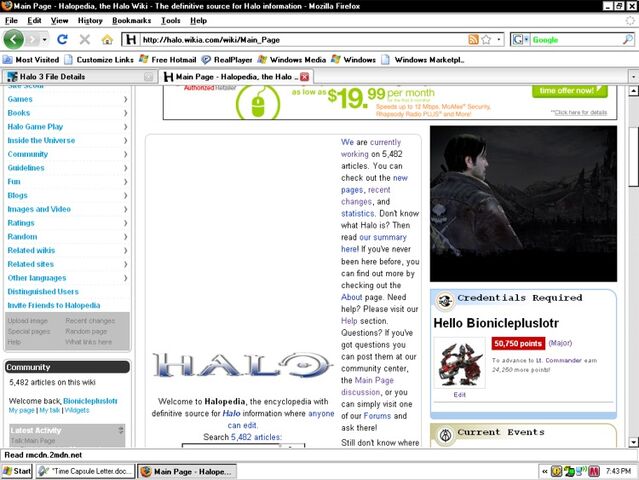Close the Main Page - Halopedia tab
Image resolution: width=639 pixels, height=480 pixels.
(x=304, y=77)
